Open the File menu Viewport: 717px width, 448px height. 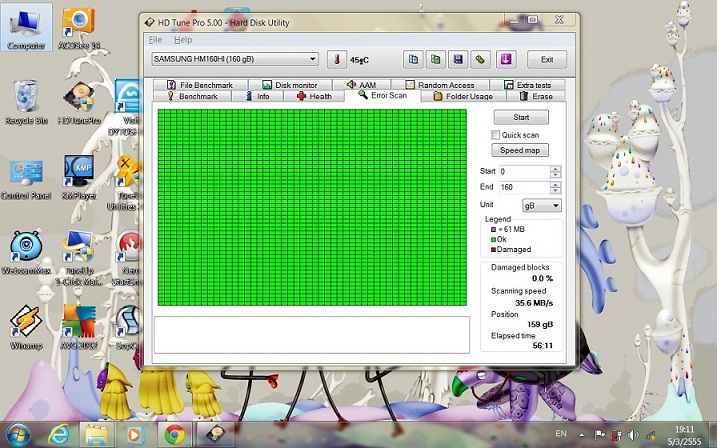tap(155, 39)
